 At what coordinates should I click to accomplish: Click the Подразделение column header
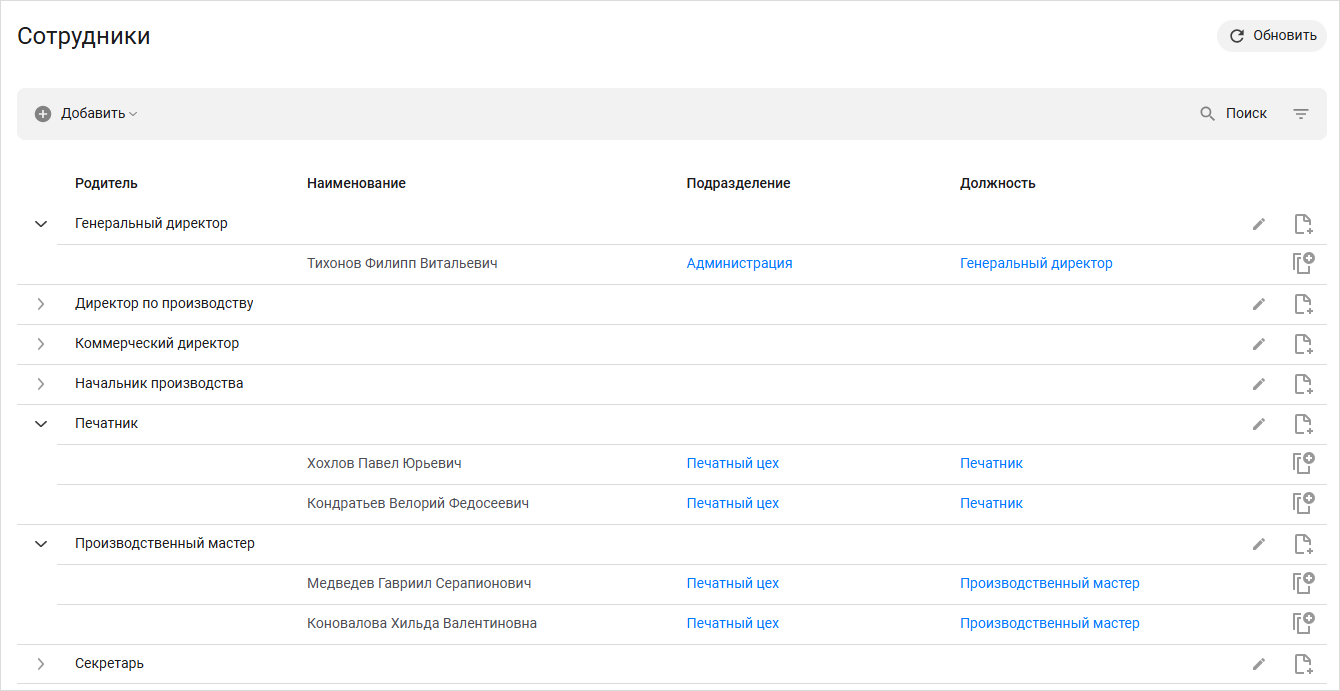click(x=738, y=184)
